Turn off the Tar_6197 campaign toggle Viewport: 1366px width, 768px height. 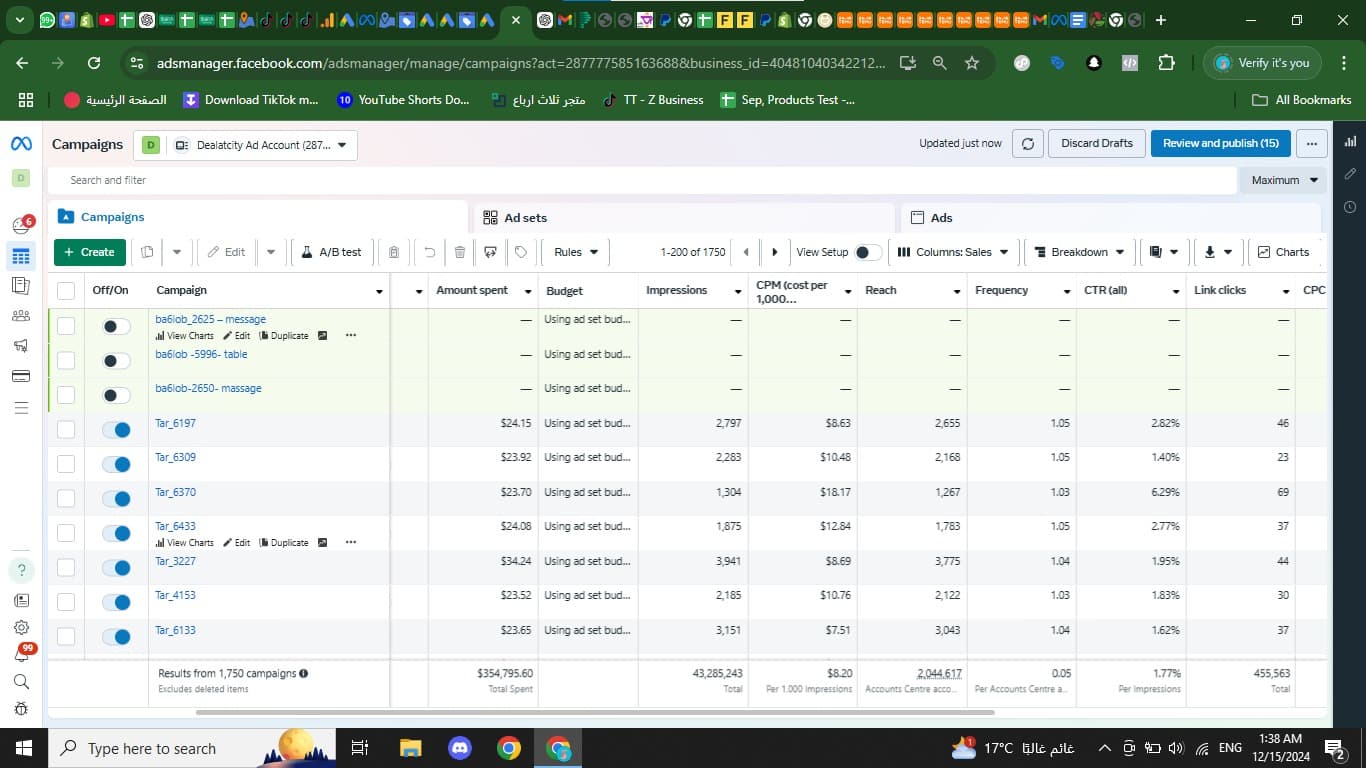click(117, 430)
